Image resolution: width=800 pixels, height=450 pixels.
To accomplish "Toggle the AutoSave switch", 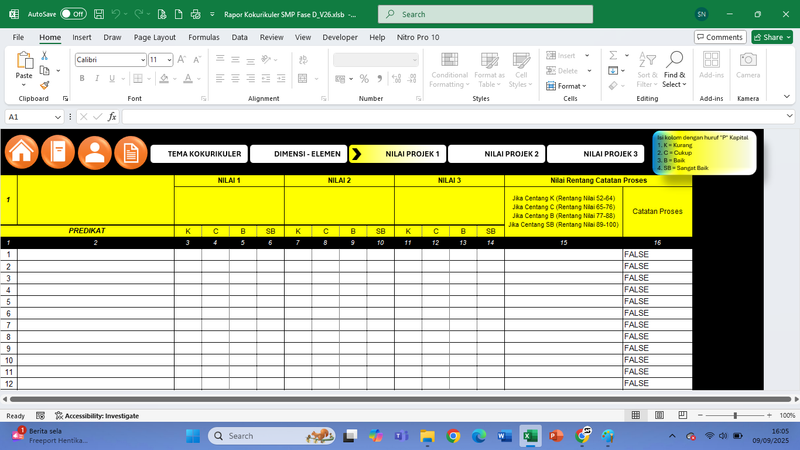I will [x=72, y=15].
